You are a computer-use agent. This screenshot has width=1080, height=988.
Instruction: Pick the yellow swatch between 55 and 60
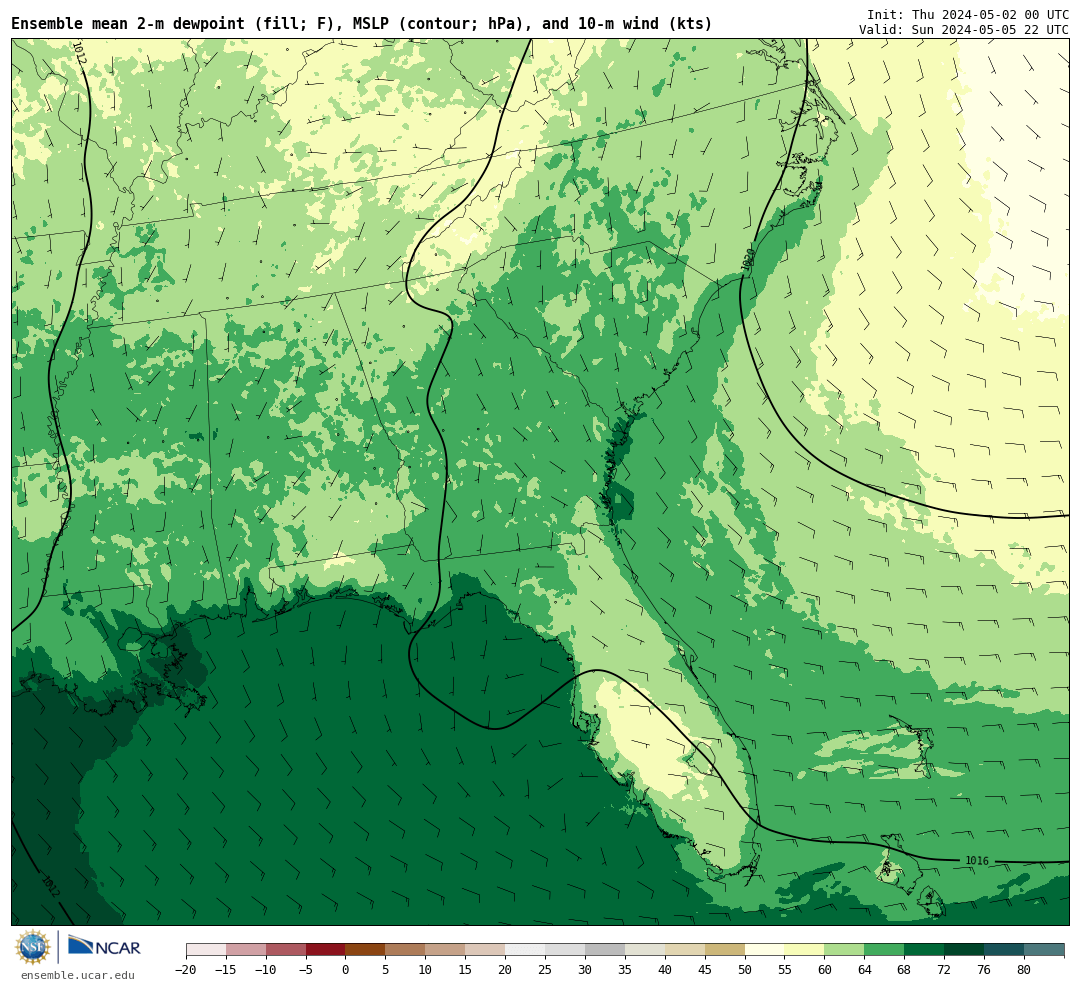(805, 950)
